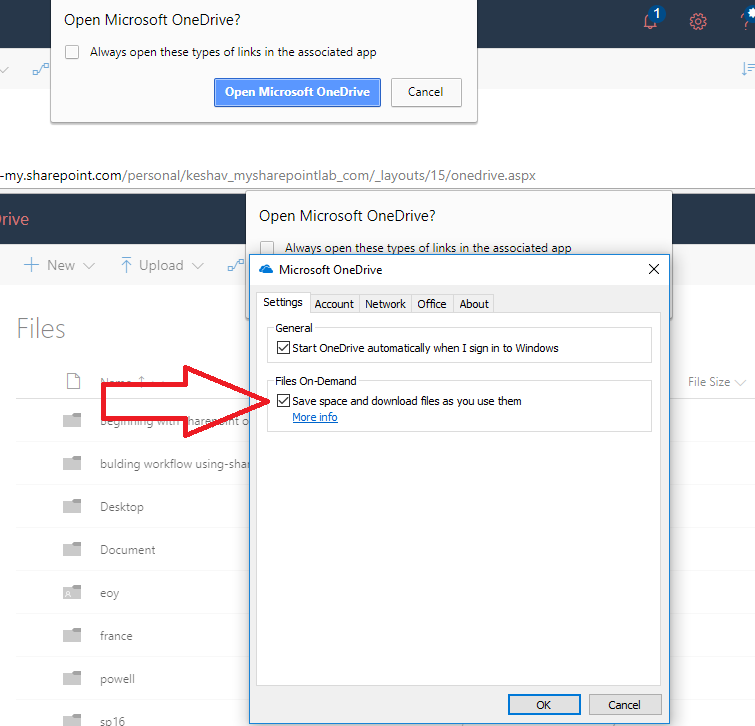Click the flow icon beside Upload
Screen dimensions: 755x726
point(236,265)
